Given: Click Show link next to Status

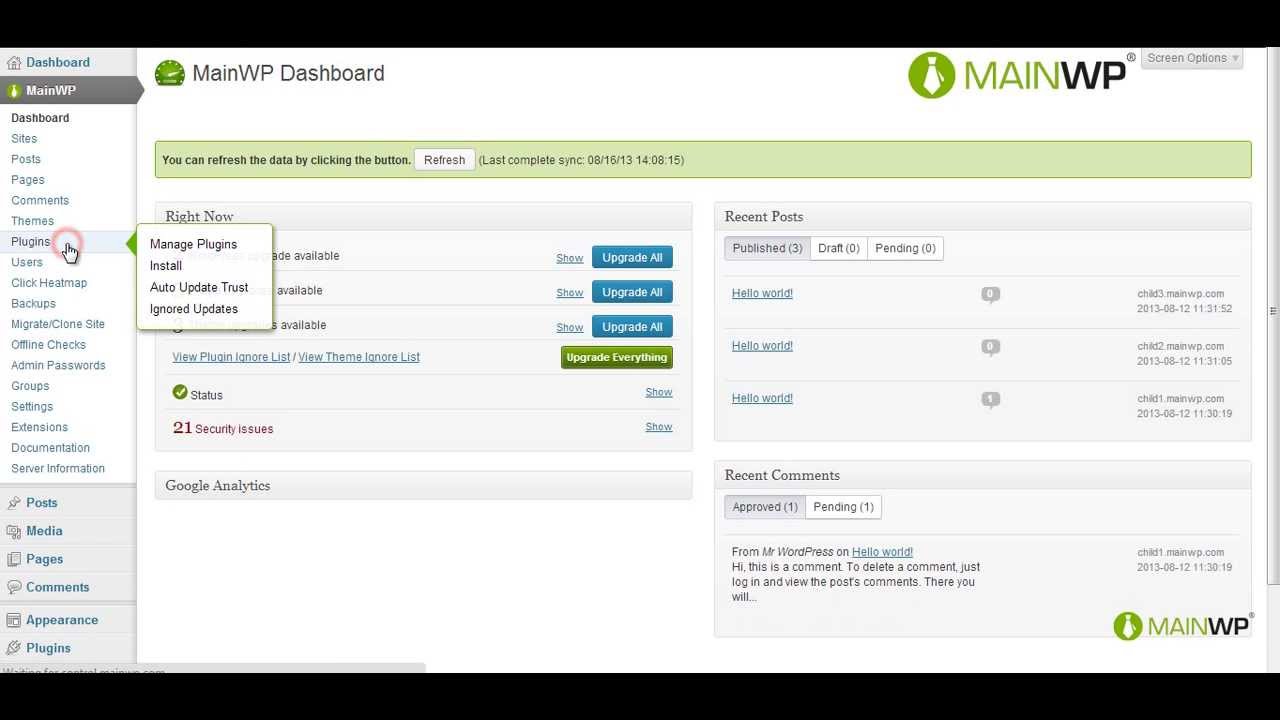Looking at the screenshot, I should (x=659, y=392).
